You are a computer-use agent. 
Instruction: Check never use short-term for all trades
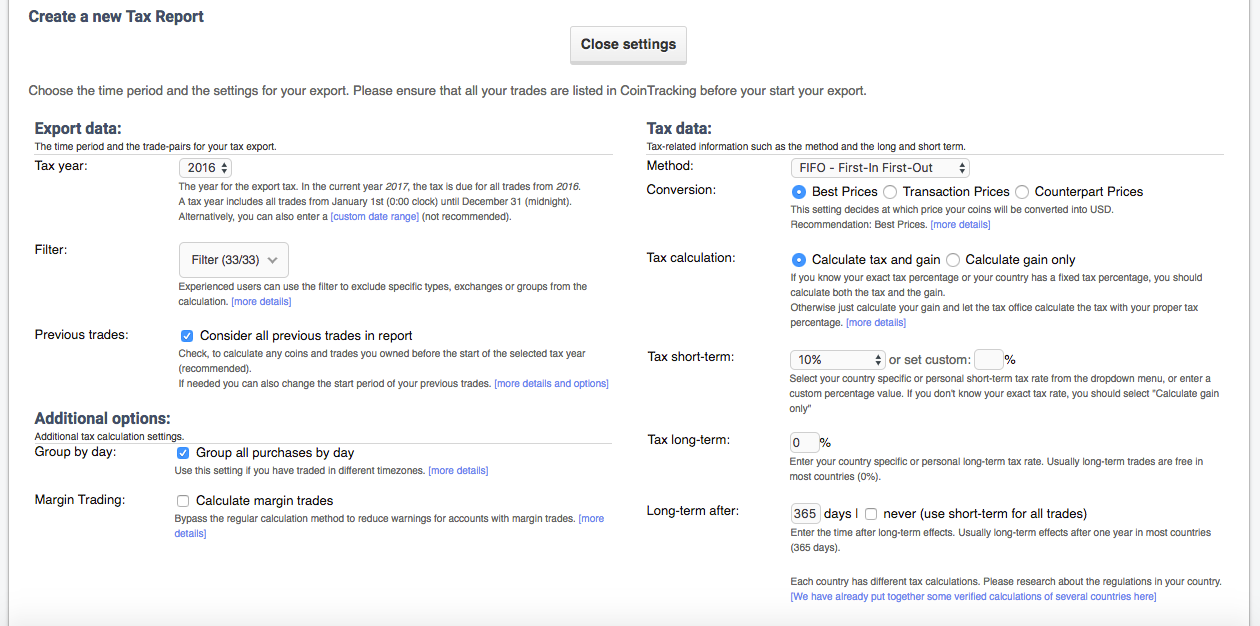coord(871,514)
